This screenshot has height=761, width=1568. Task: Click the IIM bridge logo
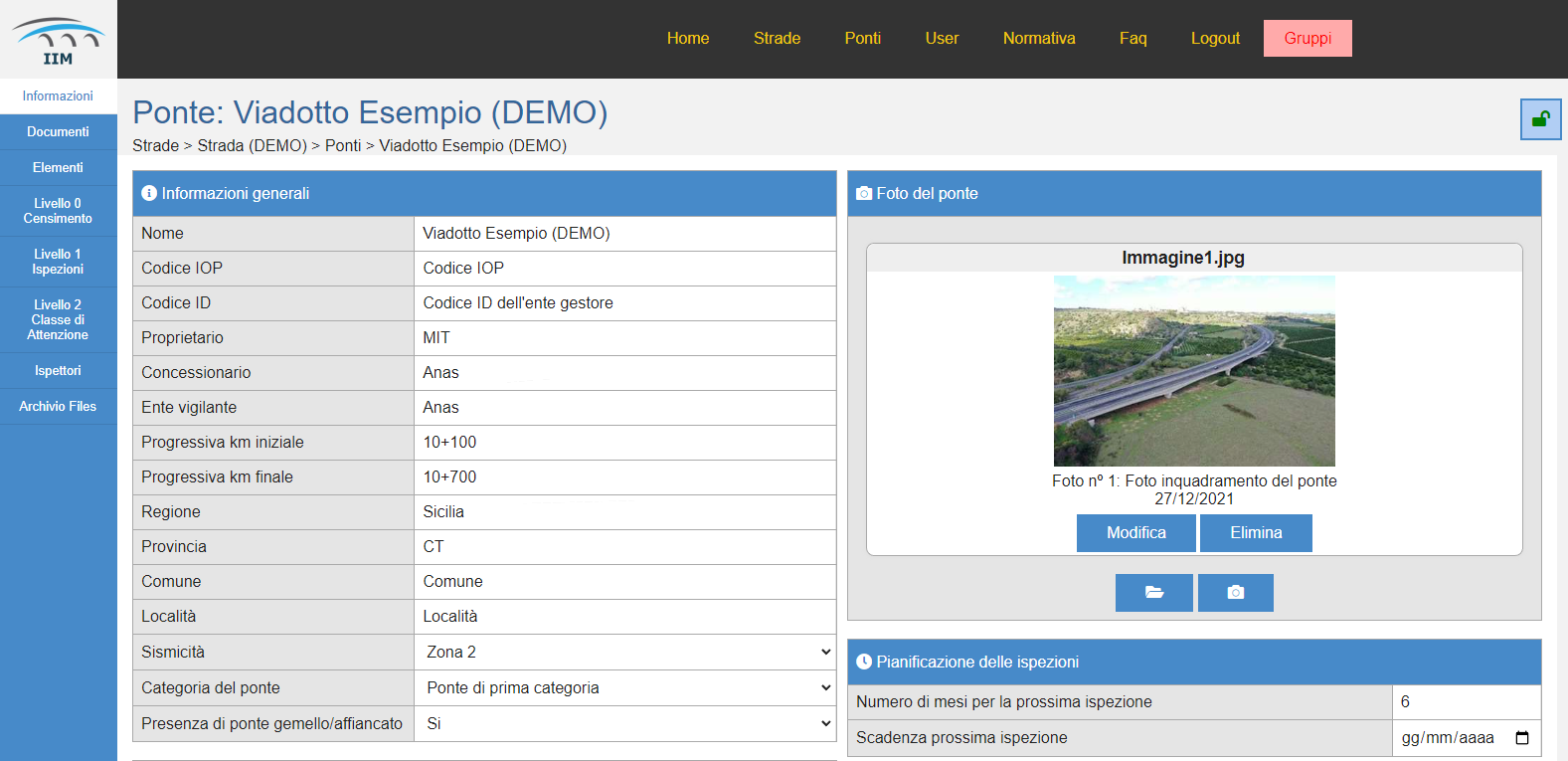coord(58,41)
